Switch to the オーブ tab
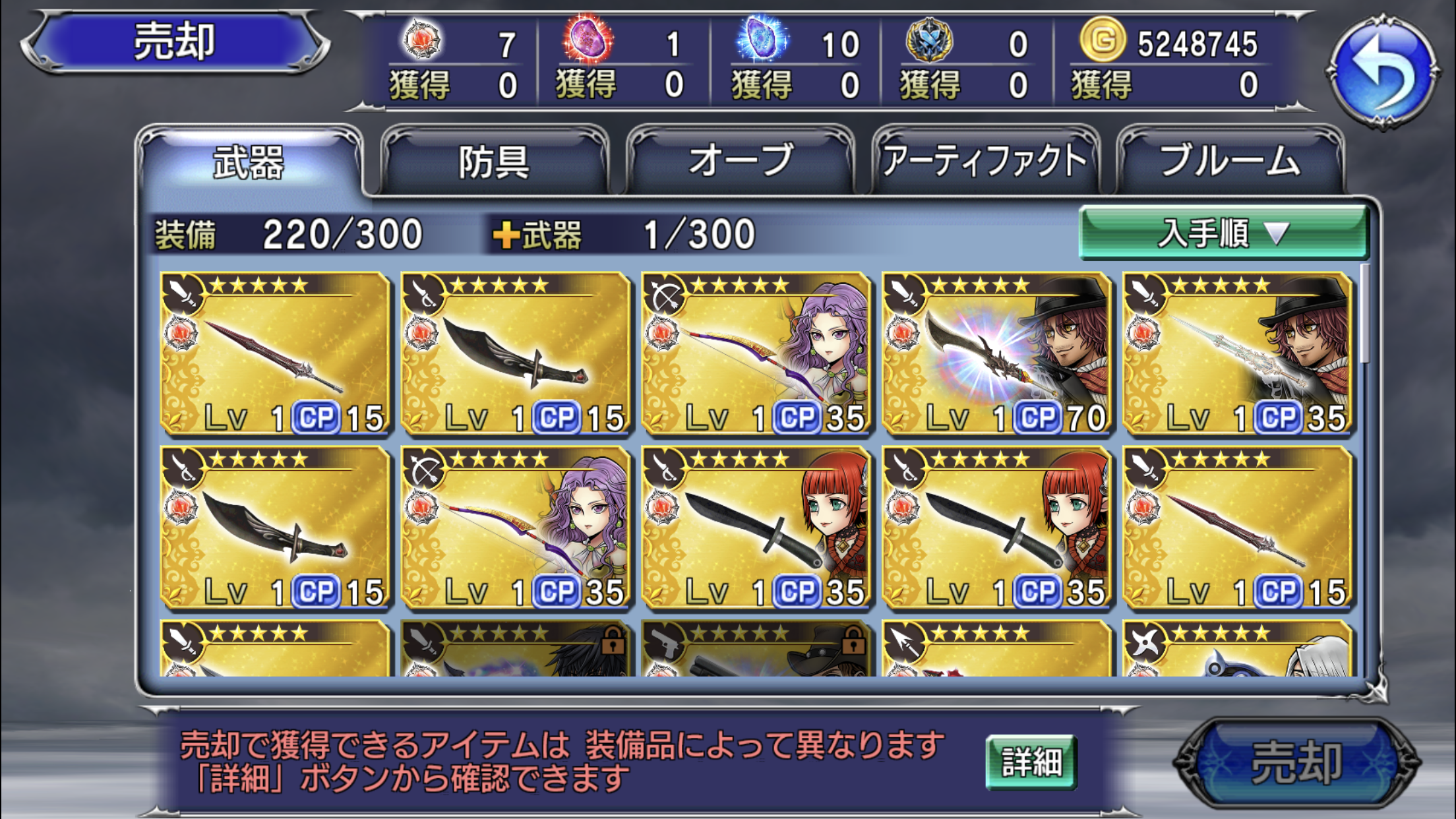1456x819 pixels. (x=740, y=161)
